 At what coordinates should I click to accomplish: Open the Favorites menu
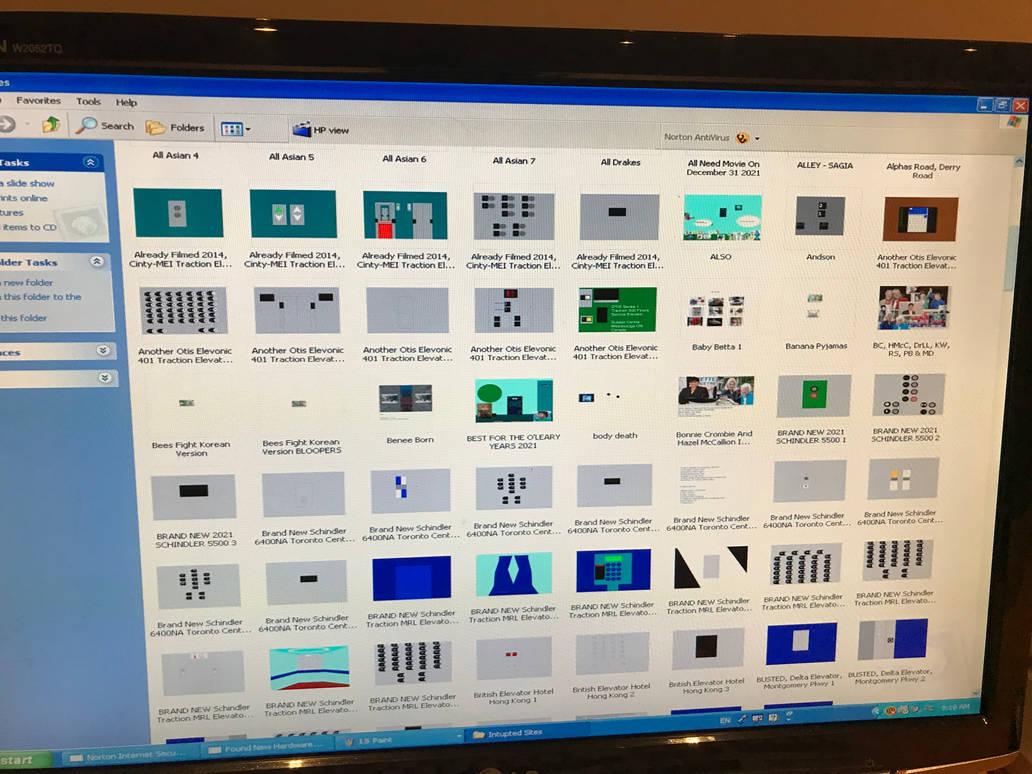click(38, 100)
